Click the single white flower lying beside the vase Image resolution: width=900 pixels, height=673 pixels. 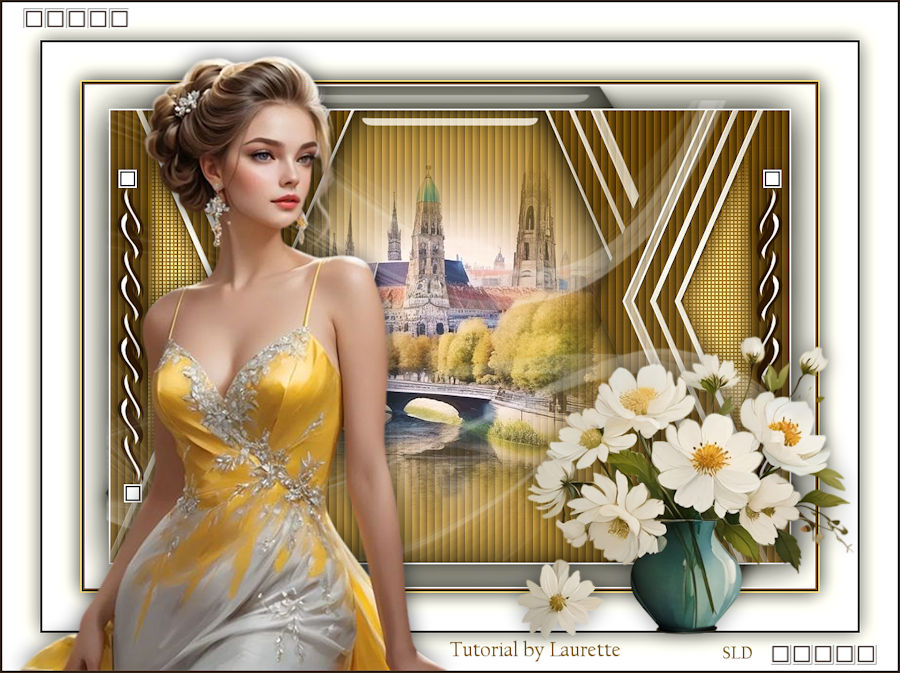(x=558, y=597)
